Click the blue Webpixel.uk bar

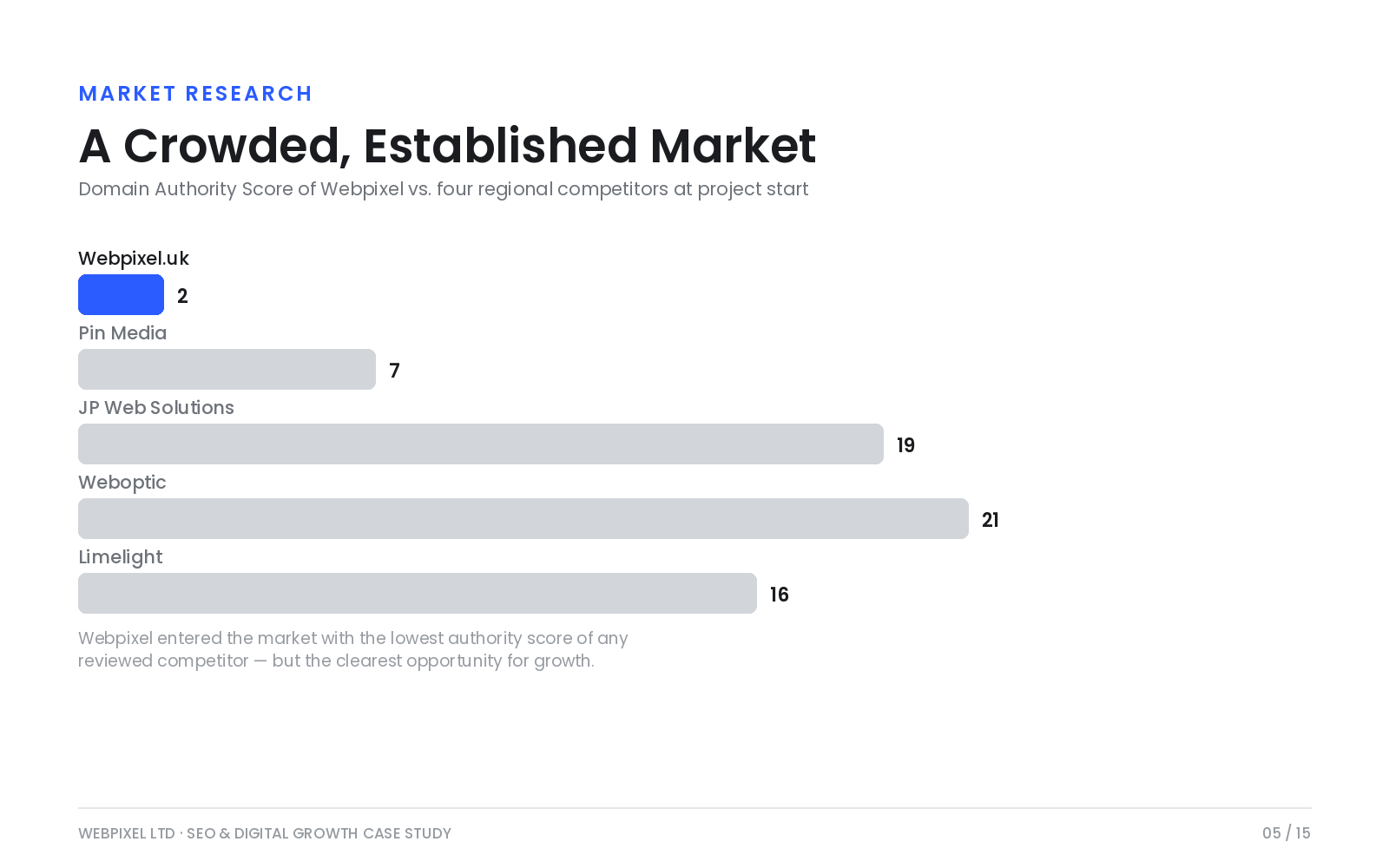coord(121,294)
